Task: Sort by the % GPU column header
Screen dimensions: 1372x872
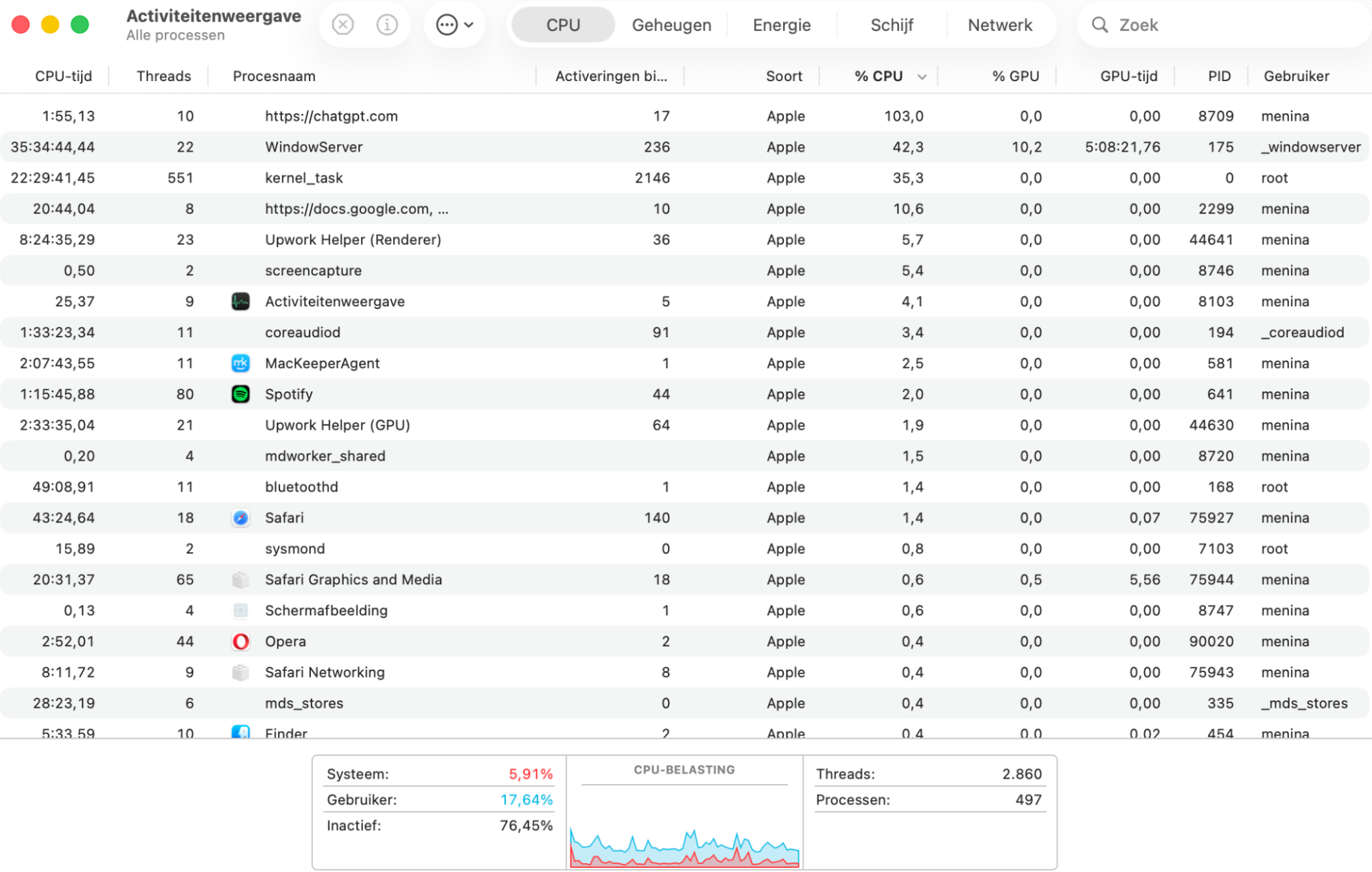Action: click(1015, 76)
